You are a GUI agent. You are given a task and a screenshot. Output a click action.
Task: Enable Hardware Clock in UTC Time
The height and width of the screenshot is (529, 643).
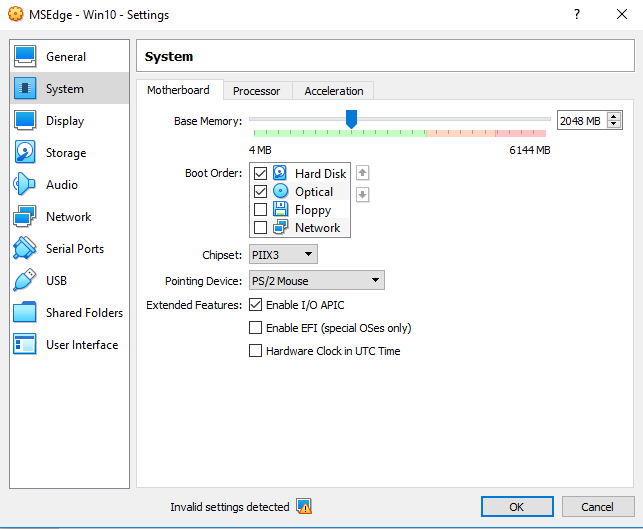(255, 351)
